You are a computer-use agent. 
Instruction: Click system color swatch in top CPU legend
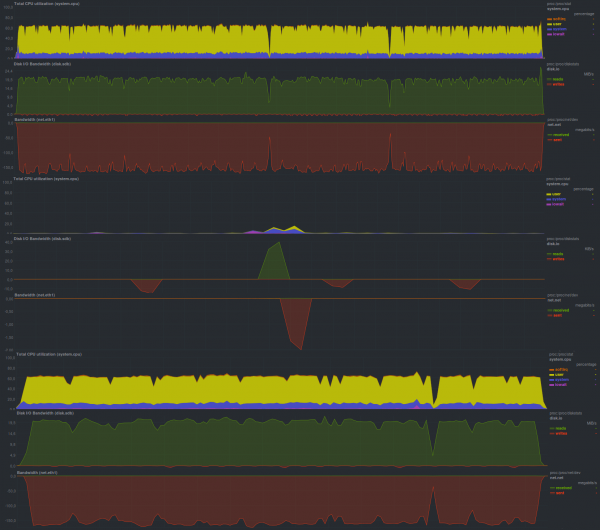(x=549, y=30)
